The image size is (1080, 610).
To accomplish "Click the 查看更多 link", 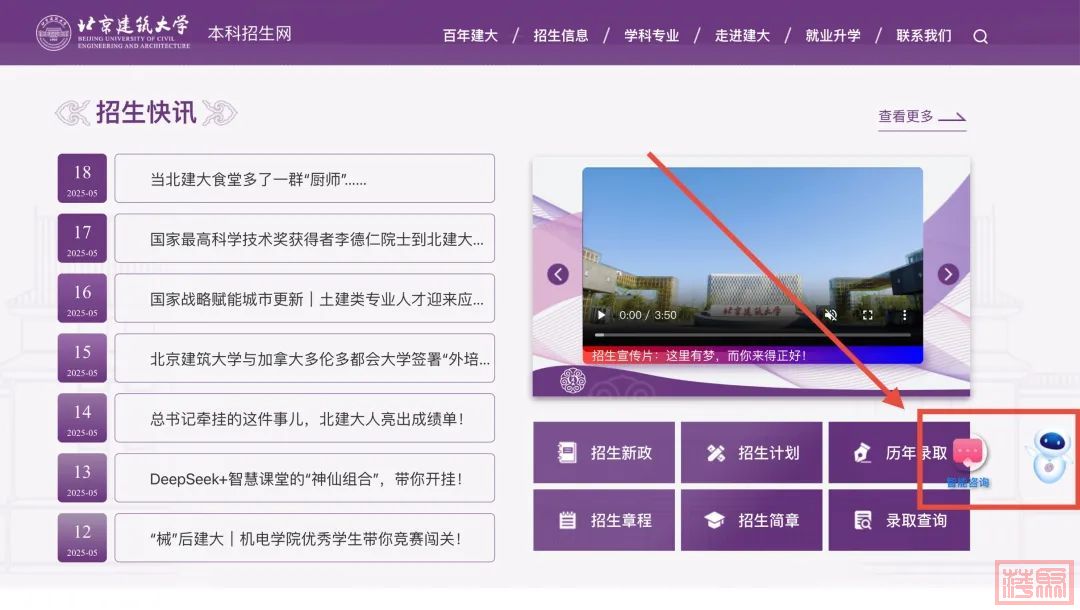I will point(921,117).
